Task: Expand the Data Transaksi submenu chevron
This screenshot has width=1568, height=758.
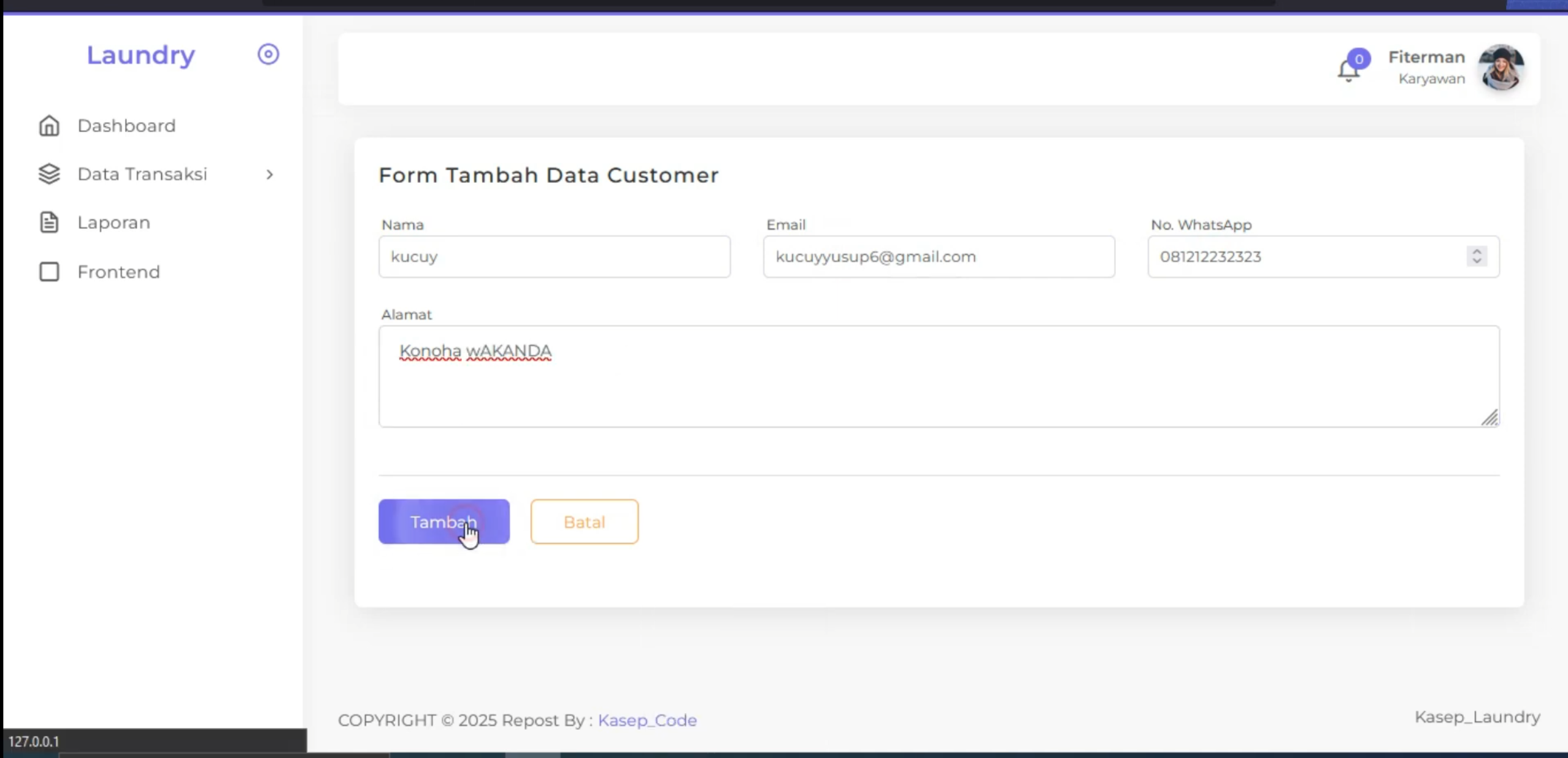Action: click(270, 175)
